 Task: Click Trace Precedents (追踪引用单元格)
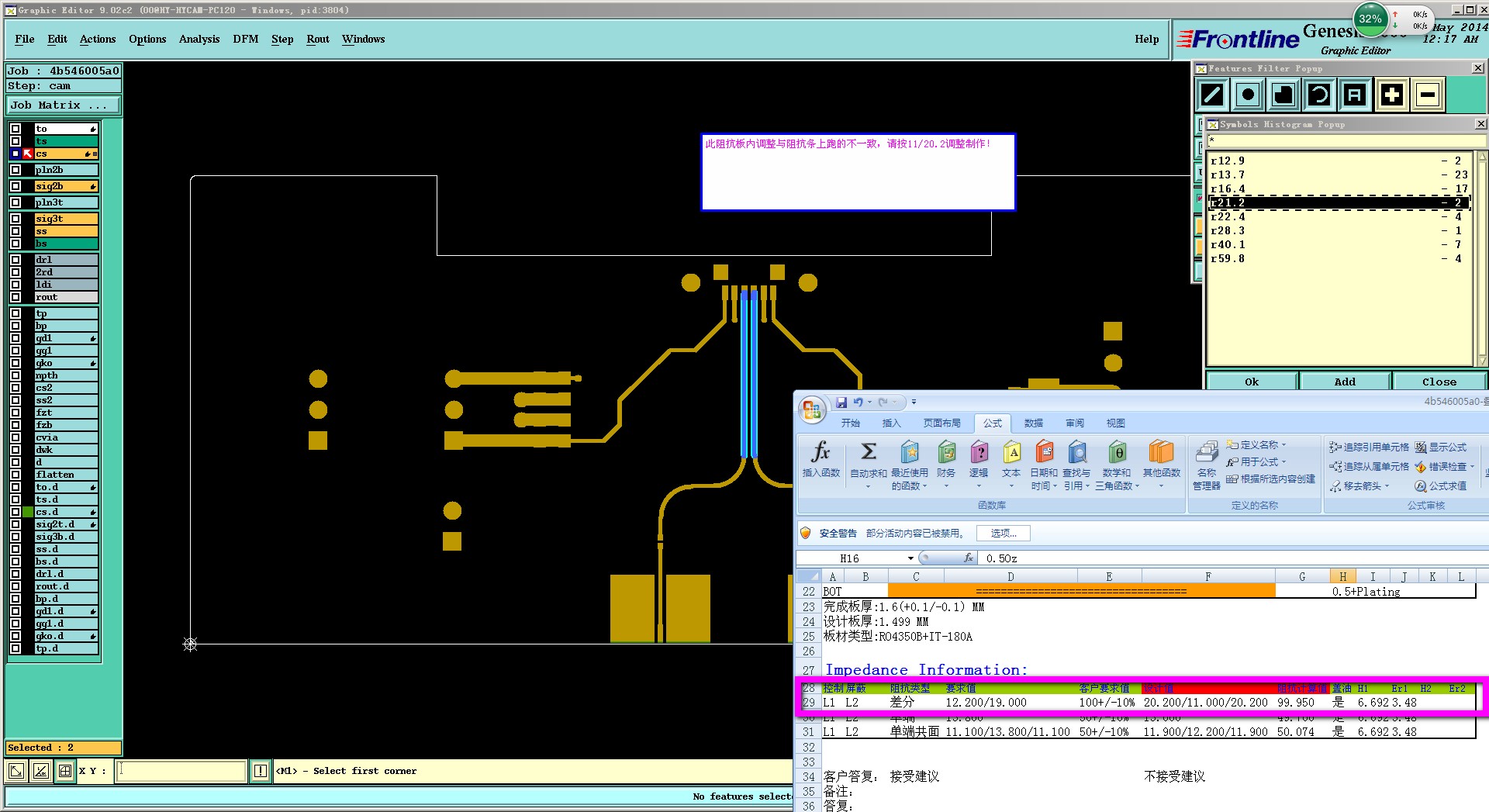click(1369, 447)
